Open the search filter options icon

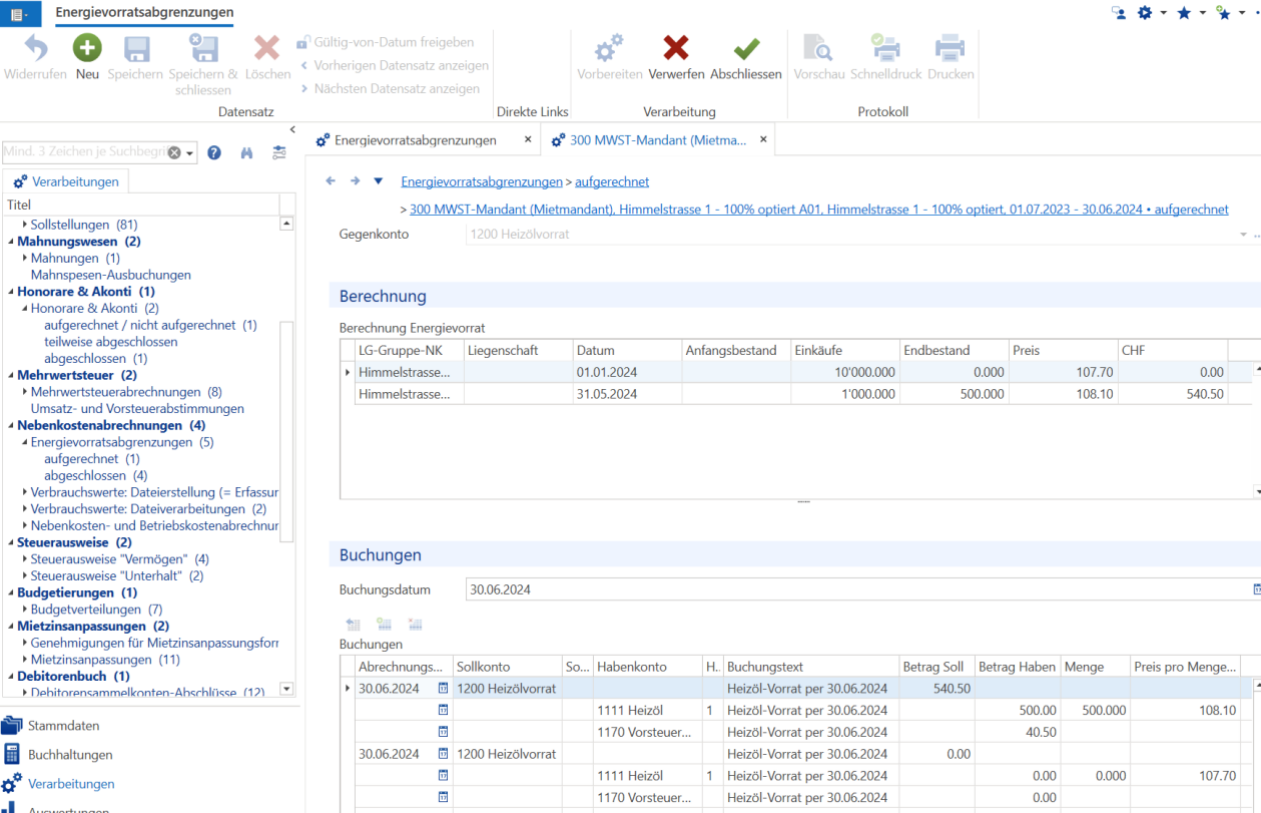pos(278,153)
